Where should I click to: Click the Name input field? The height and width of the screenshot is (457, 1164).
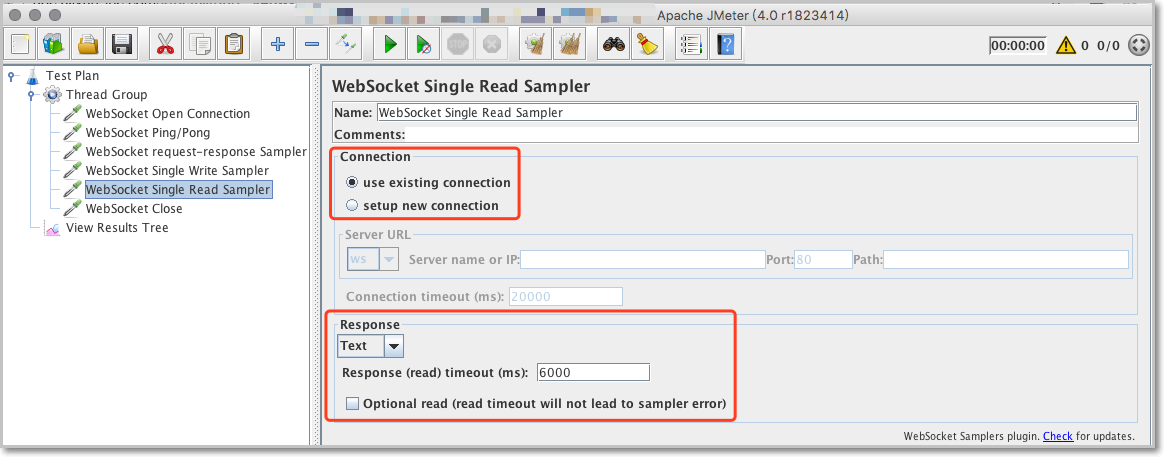pyautogui.click(x=756, y=113)
